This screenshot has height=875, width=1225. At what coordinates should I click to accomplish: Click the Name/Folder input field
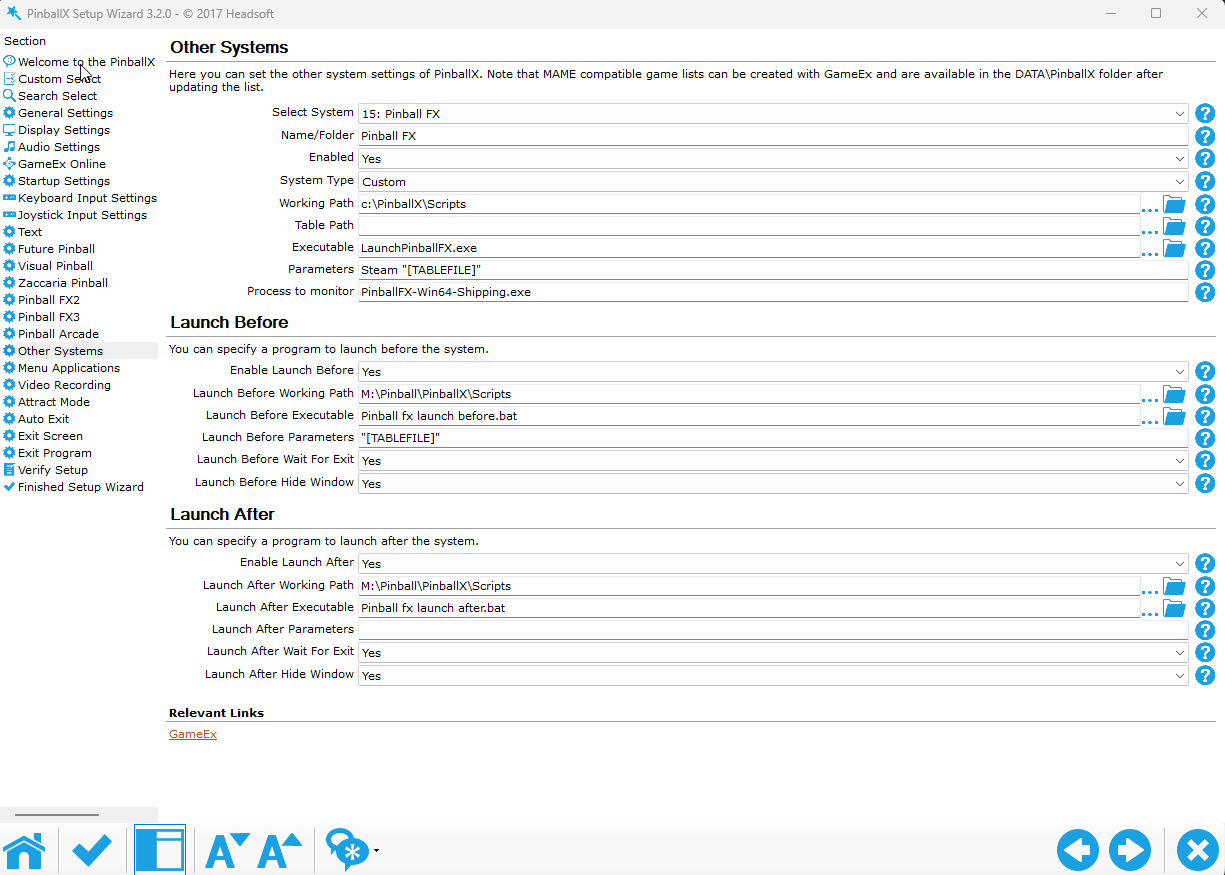[773, 136]
